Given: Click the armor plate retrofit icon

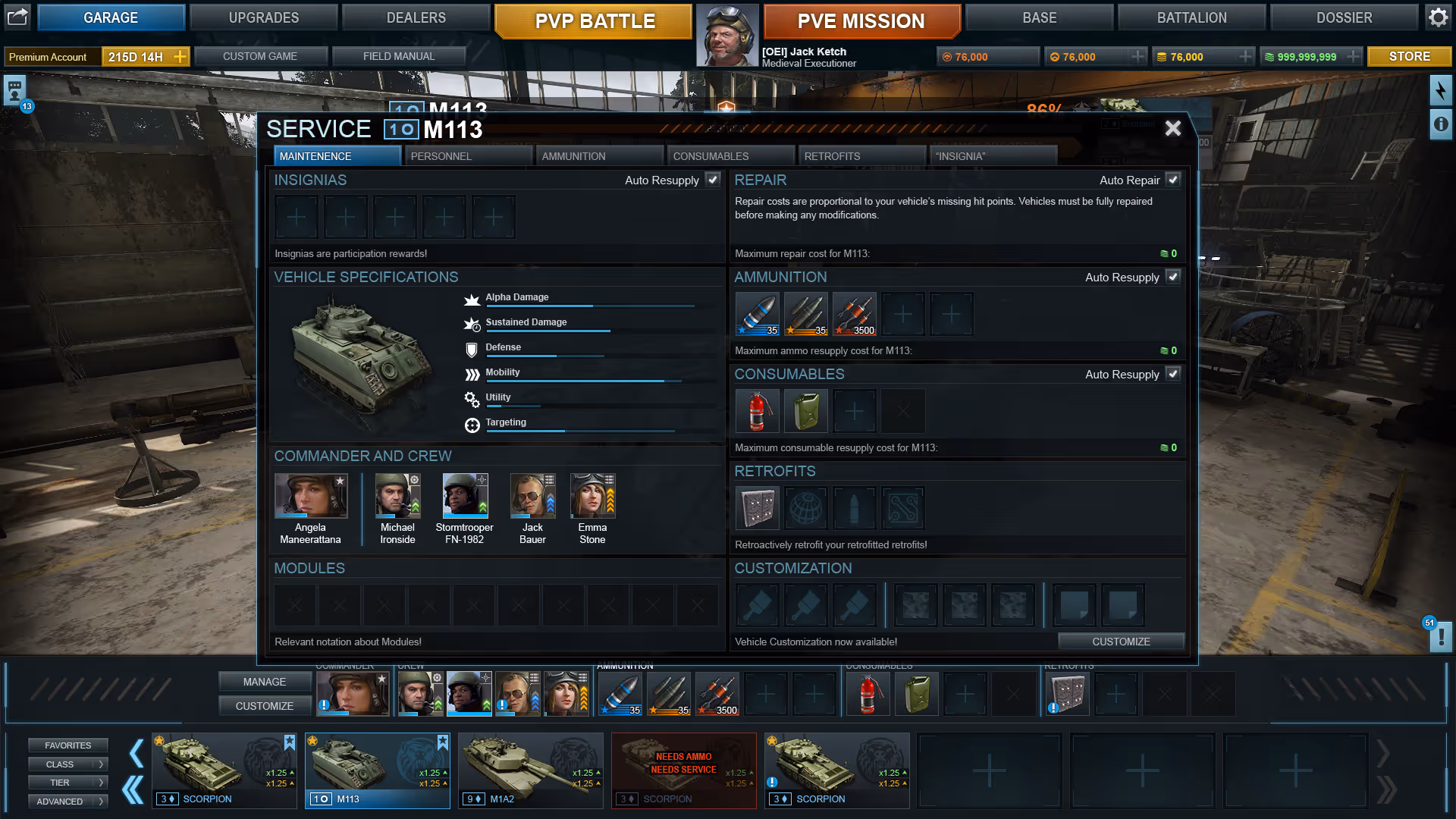Looking at the screenshot, I should click(757, 508).
